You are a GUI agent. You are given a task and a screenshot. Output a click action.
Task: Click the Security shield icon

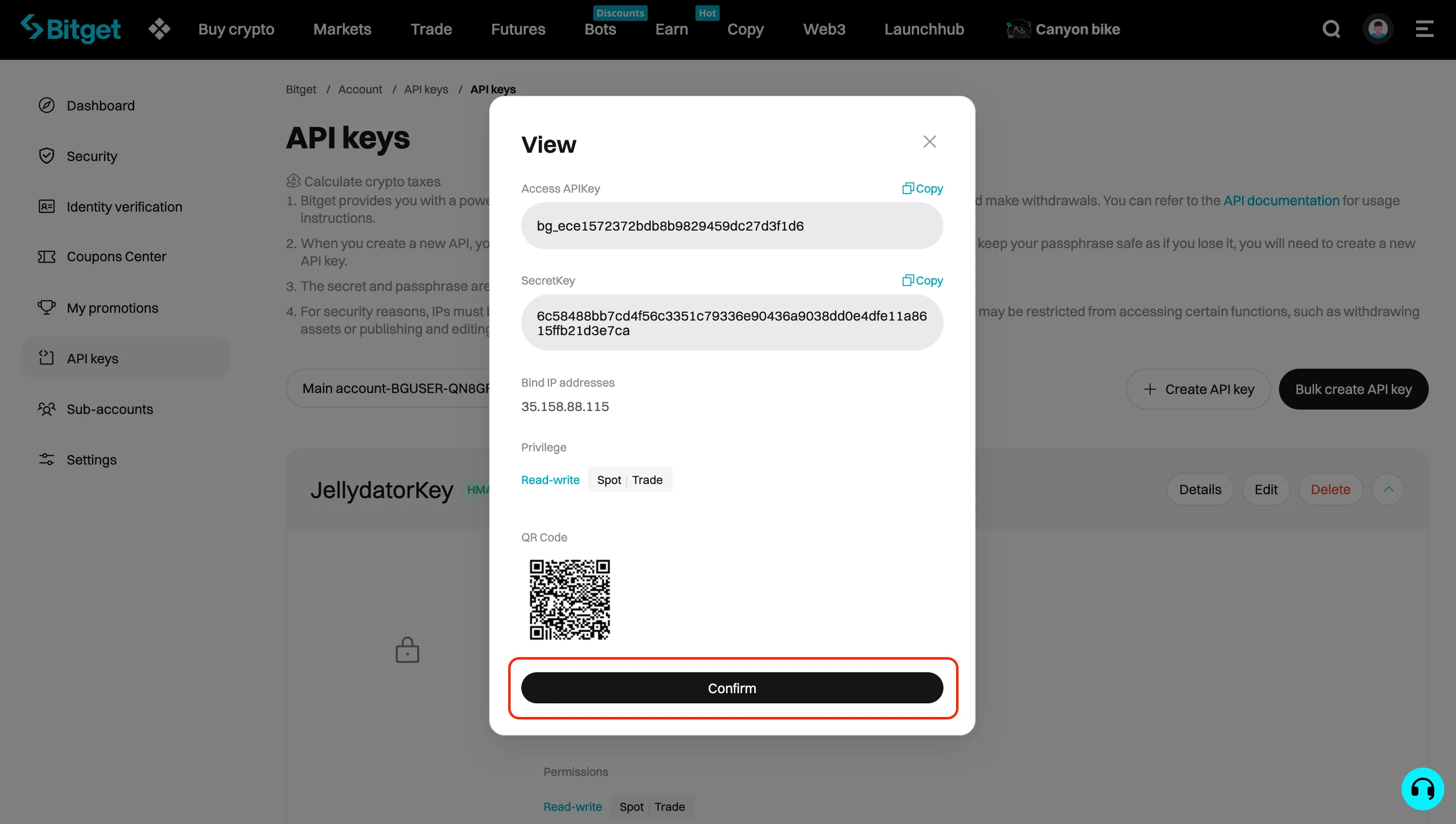[46, 156]
